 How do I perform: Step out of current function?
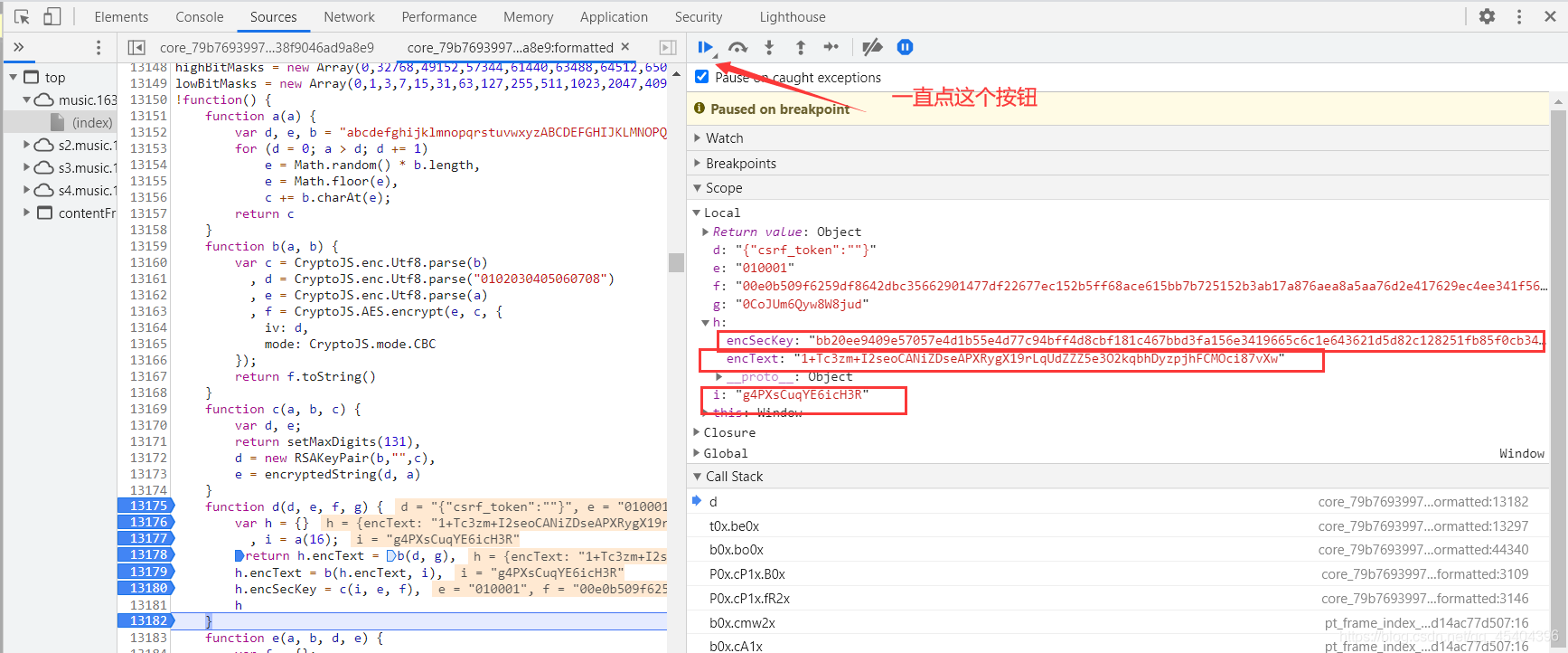click(800, 47)
